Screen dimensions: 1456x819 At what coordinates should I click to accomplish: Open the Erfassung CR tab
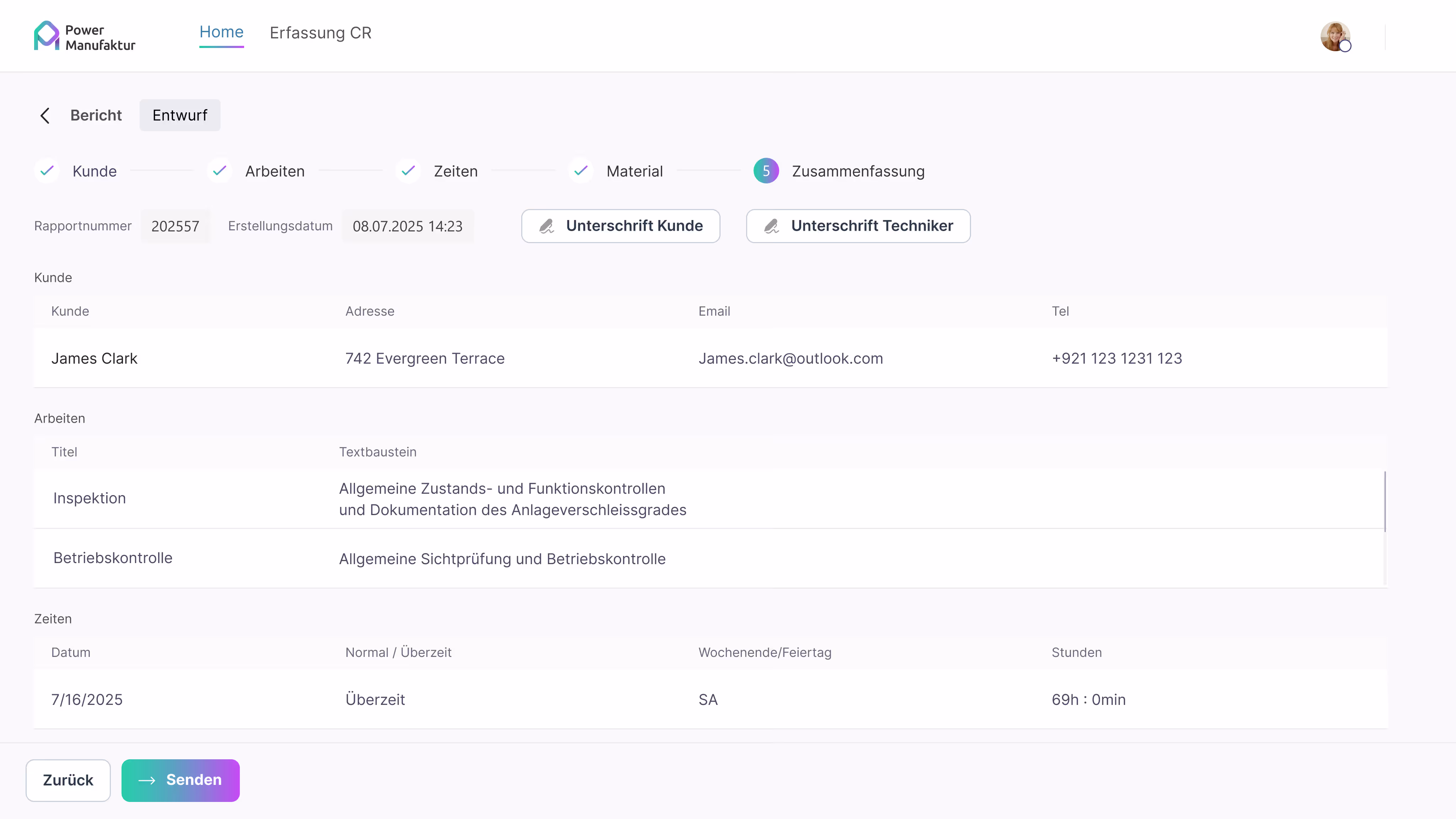[x=320, y=33]
